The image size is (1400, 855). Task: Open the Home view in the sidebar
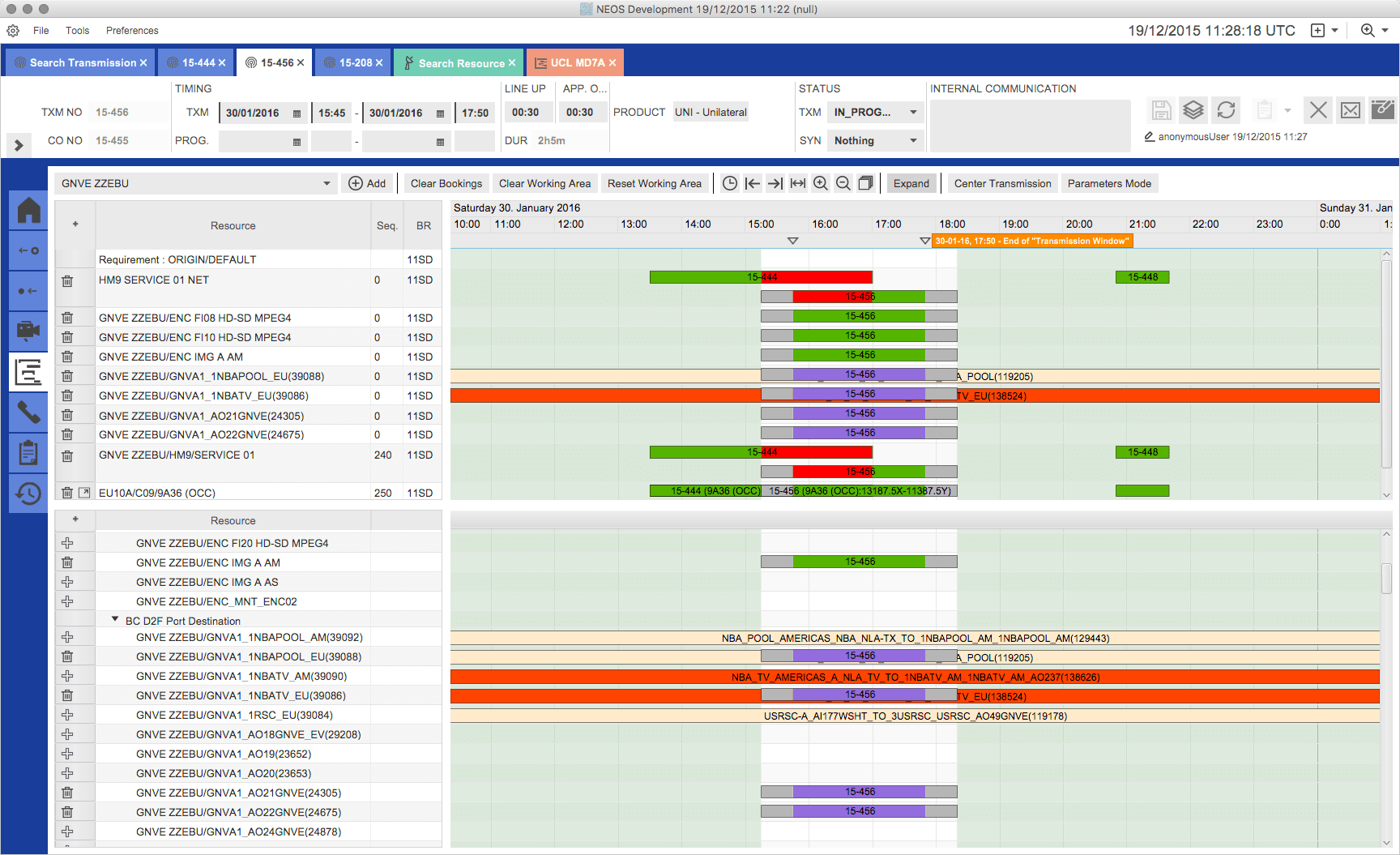28,211
